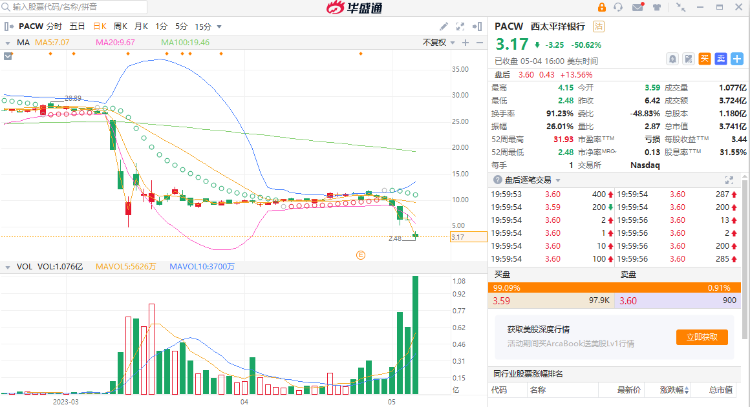Click the 3.17 price tag on axis
This screenshot has width=750, height=407.
point(469,237)
